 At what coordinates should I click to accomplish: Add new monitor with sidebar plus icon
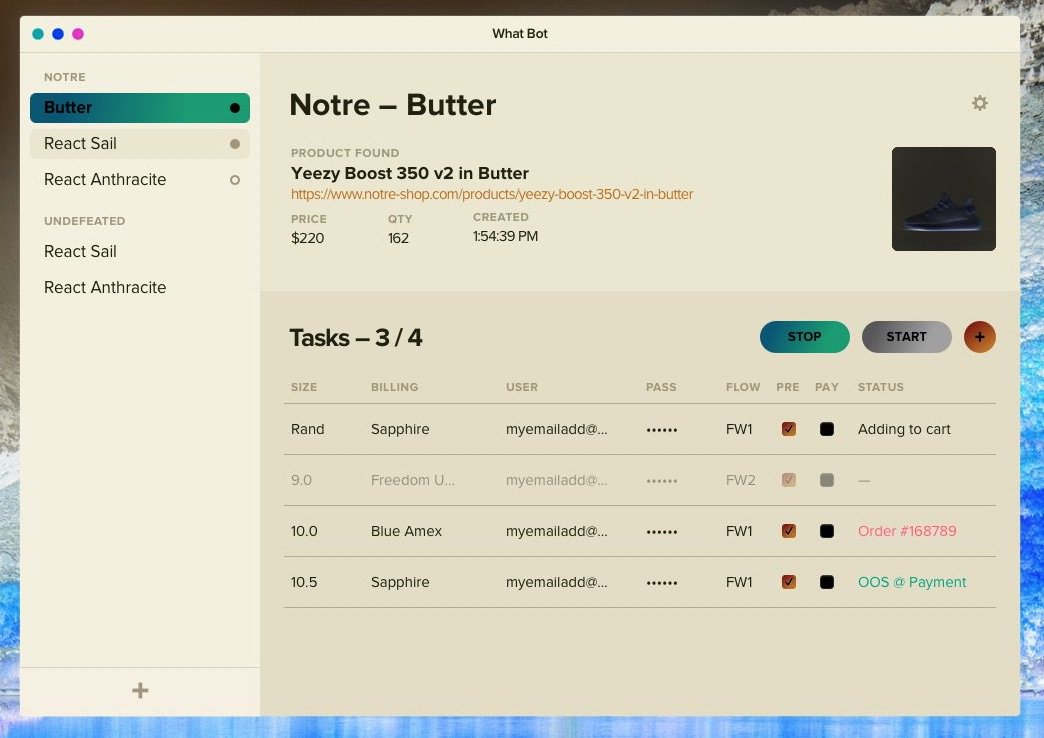click(140, 690)
